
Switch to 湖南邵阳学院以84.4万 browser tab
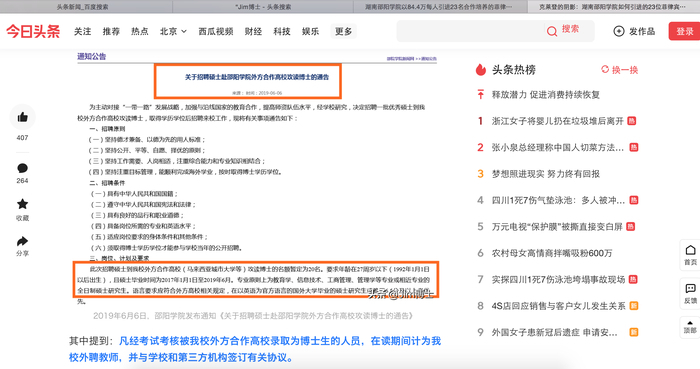[x=440, y=7]
